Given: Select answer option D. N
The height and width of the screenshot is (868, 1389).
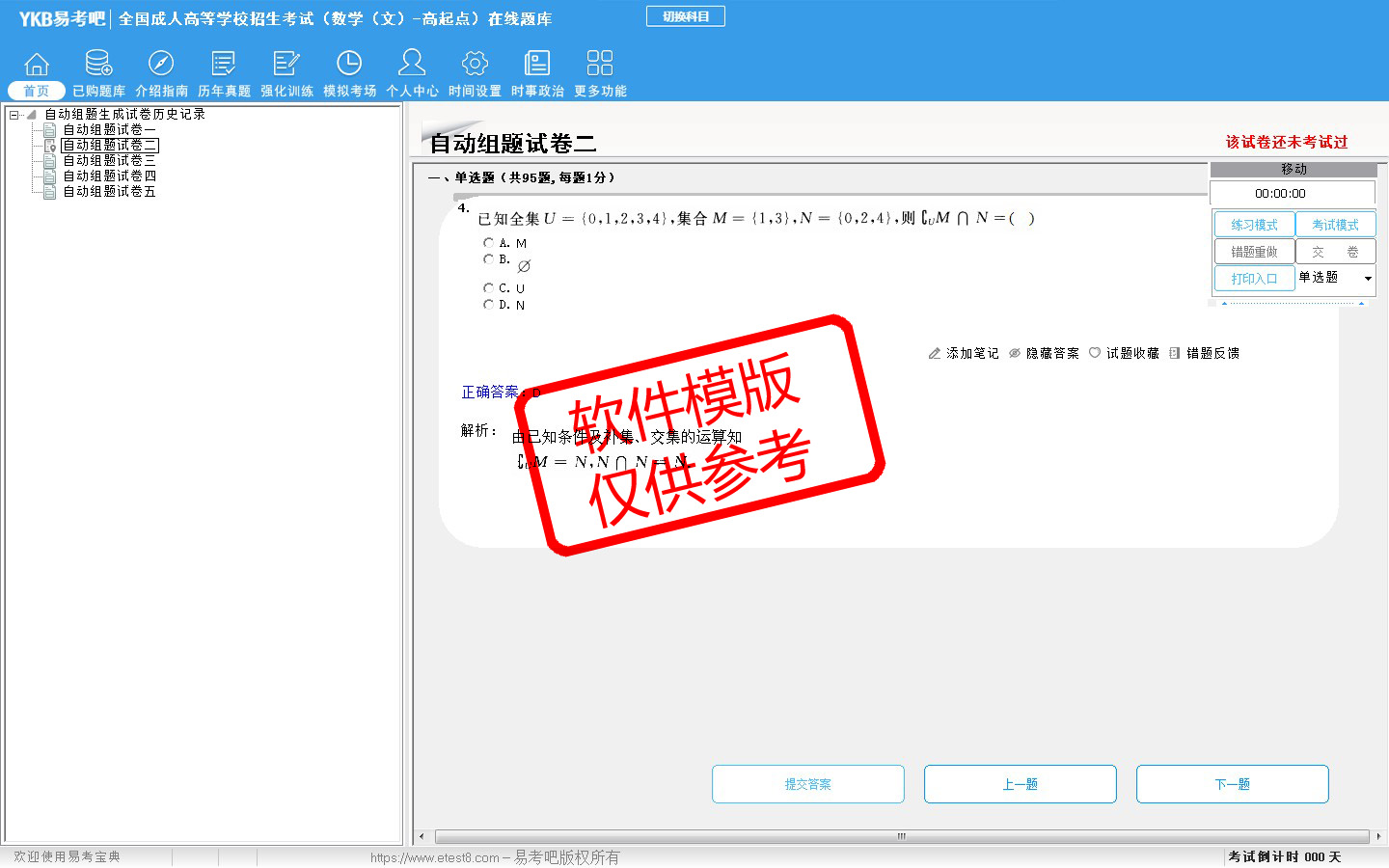Looking at the screenshot, I should point(489,305).
